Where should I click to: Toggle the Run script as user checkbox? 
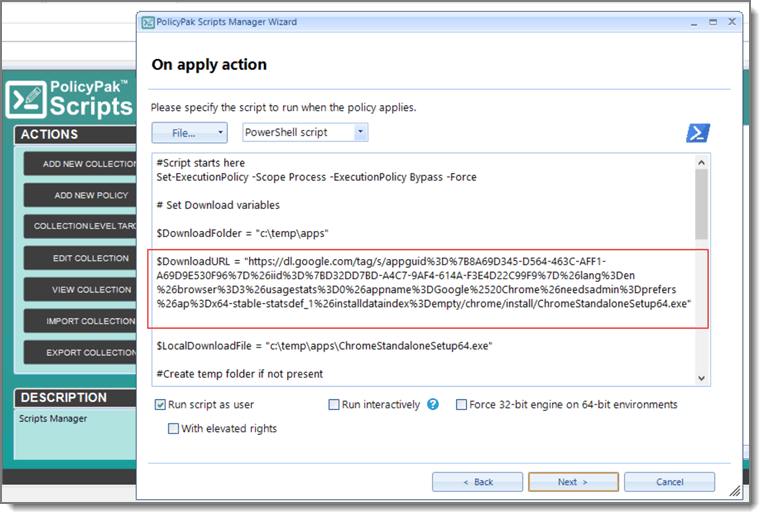click(x=160, y=405)
